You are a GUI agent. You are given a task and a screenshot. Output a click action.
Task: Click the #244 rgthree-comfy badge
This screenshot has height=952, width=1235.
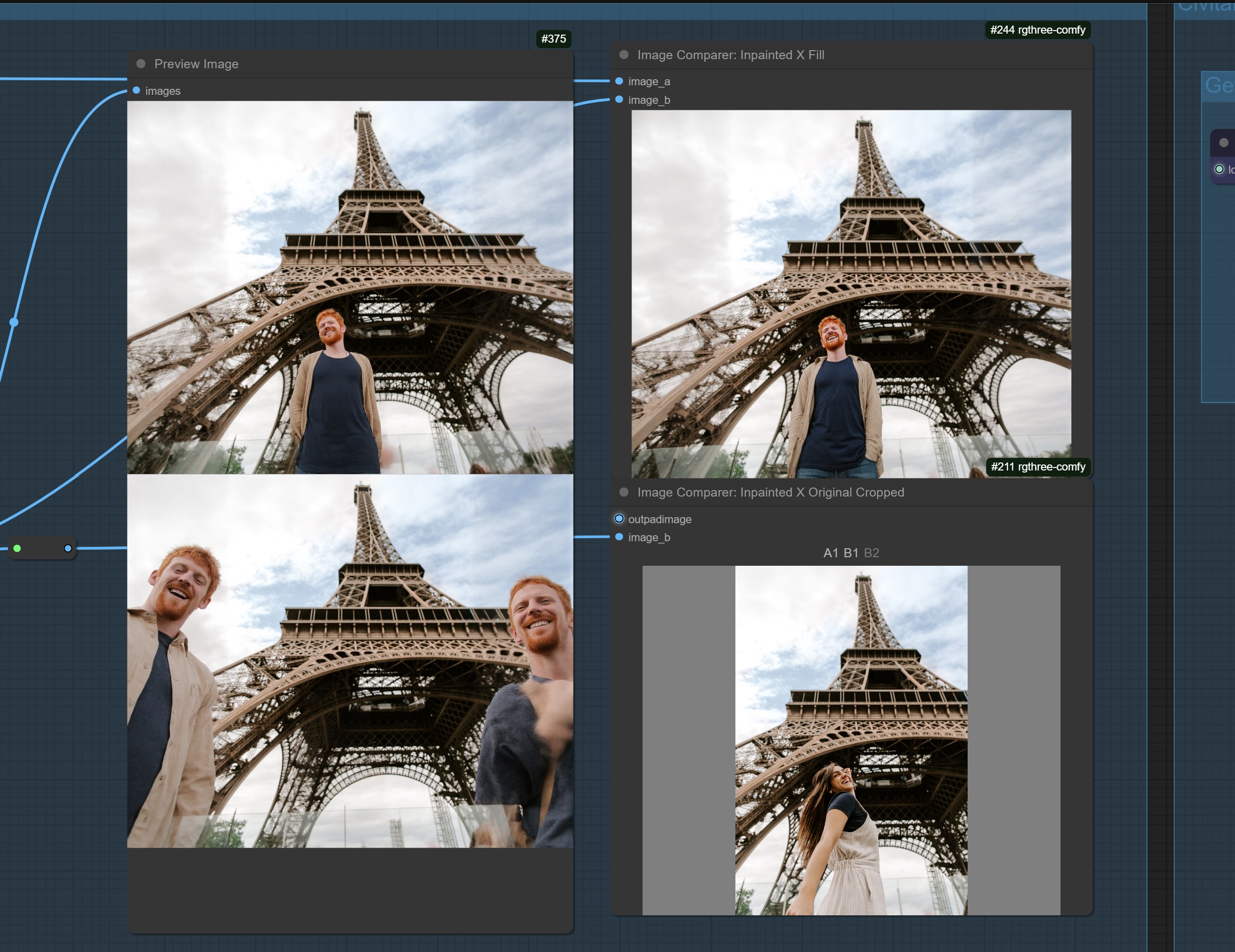point(1037,30)
